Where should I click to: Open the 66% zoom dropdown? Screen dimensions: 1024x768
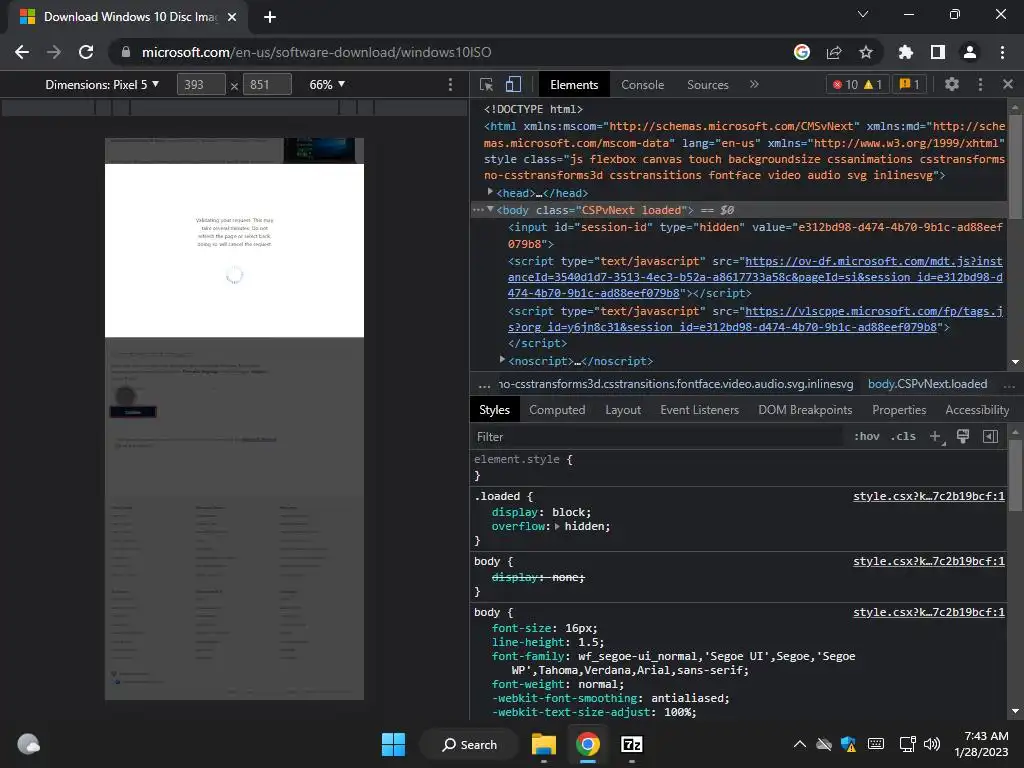[327, 85]
